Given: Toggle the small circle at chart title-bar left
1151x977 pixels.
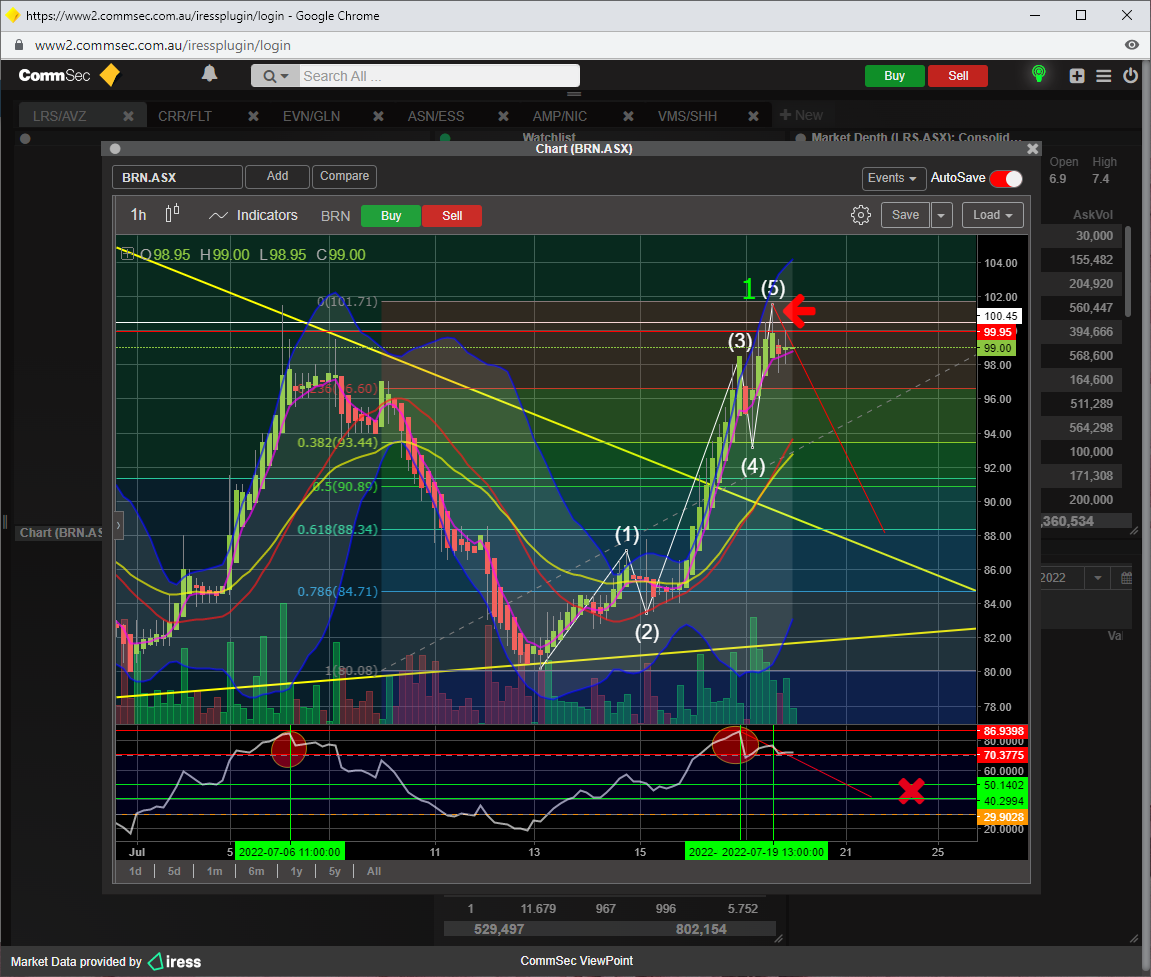Looking at the screenshot, I should click(x=116, y=149).
